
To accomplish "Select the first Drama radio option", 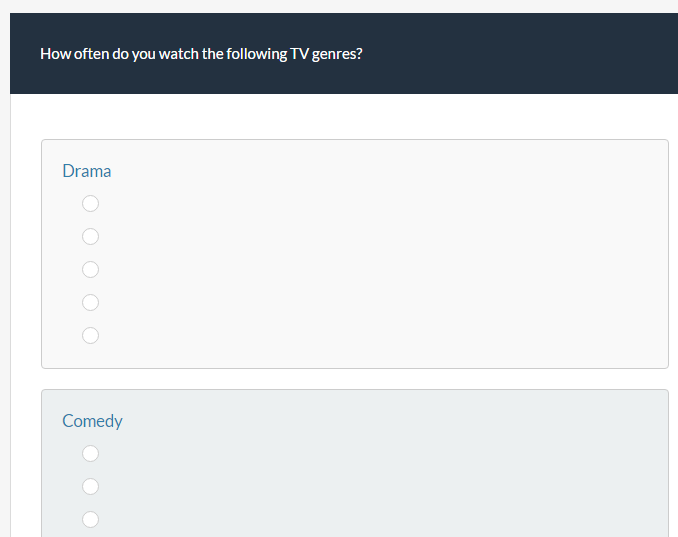I will pyautogui.click(x=90, y=204).
